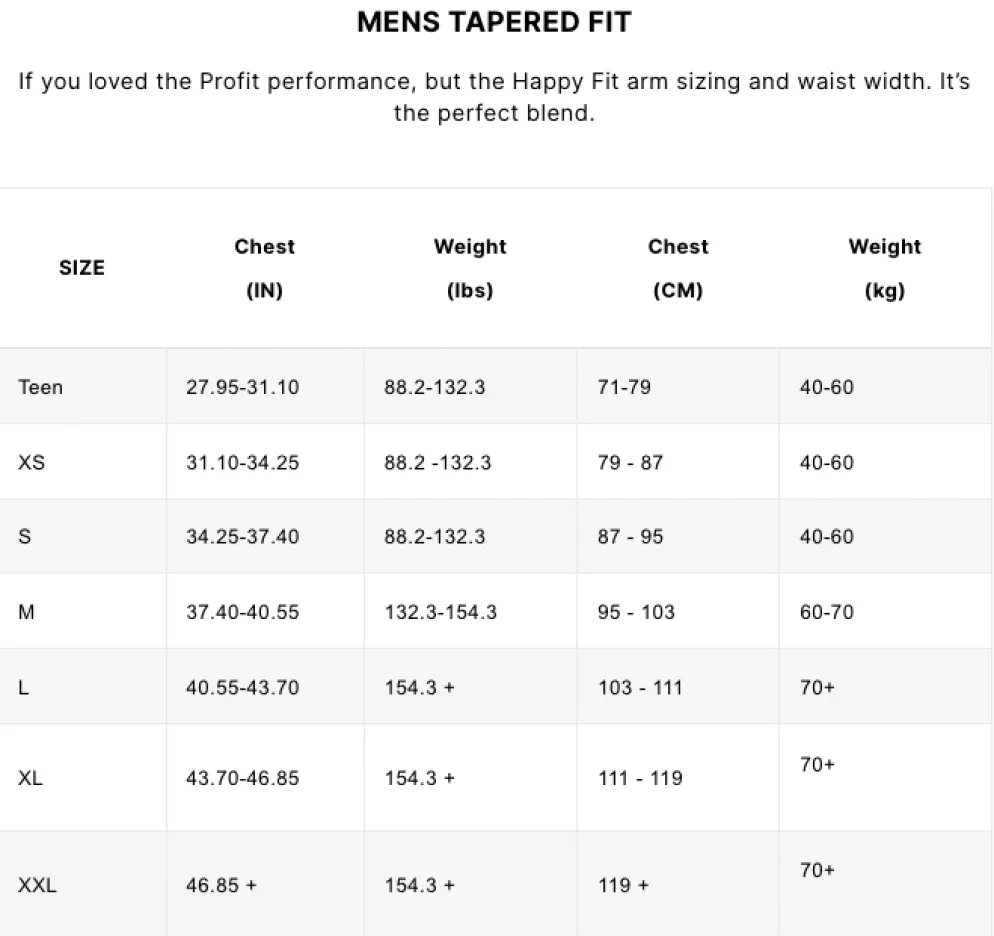Click the 111 - 119 chest cm cell

coord(640,778)
